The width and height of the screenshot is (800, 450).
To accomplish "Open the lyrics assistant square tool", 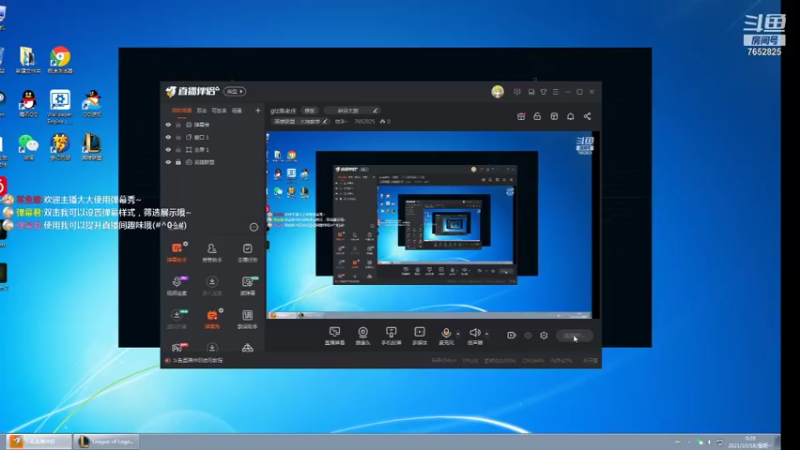I will click(x=247, y=318).
